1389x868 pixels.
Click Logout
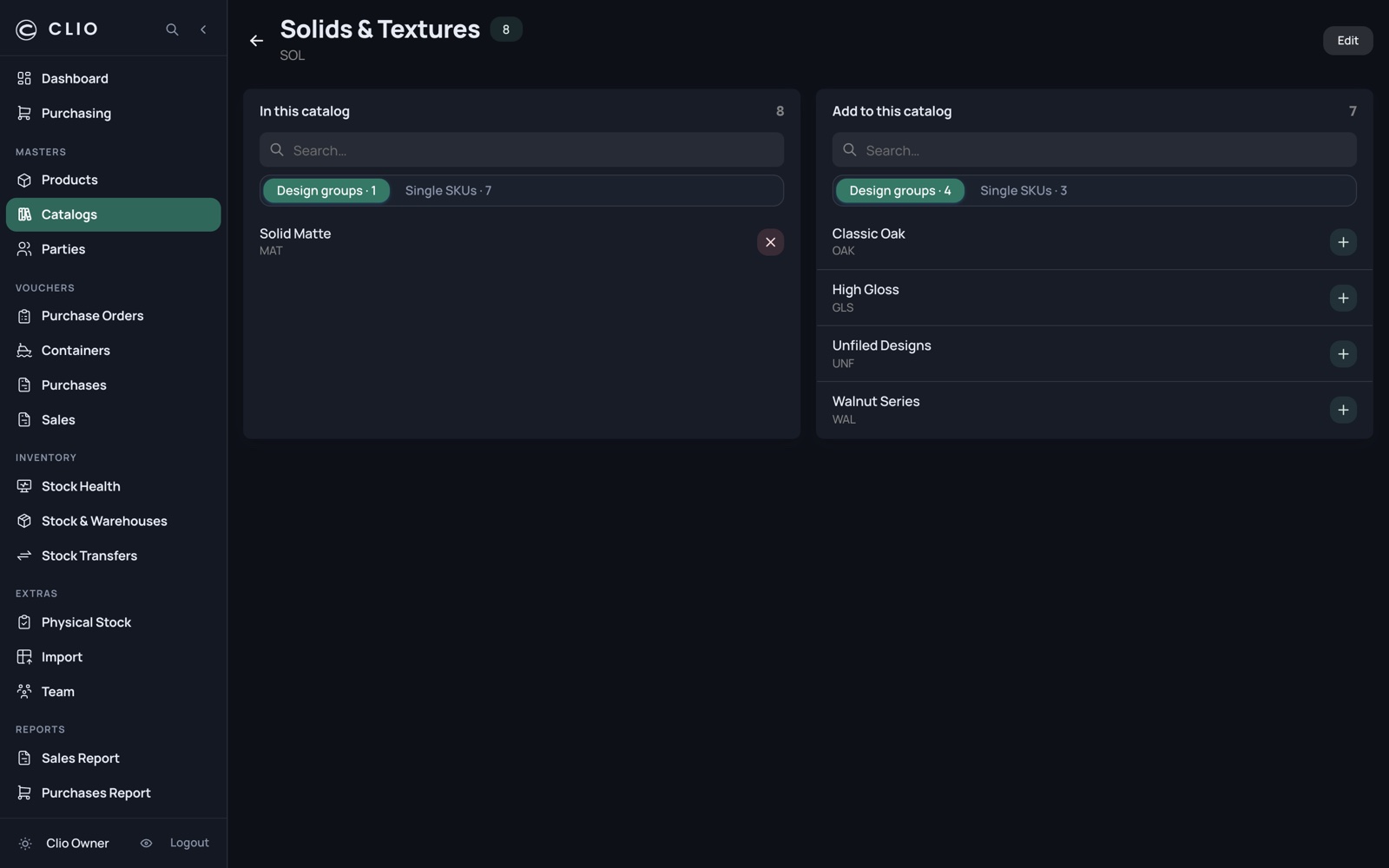[x=189, y=844]
